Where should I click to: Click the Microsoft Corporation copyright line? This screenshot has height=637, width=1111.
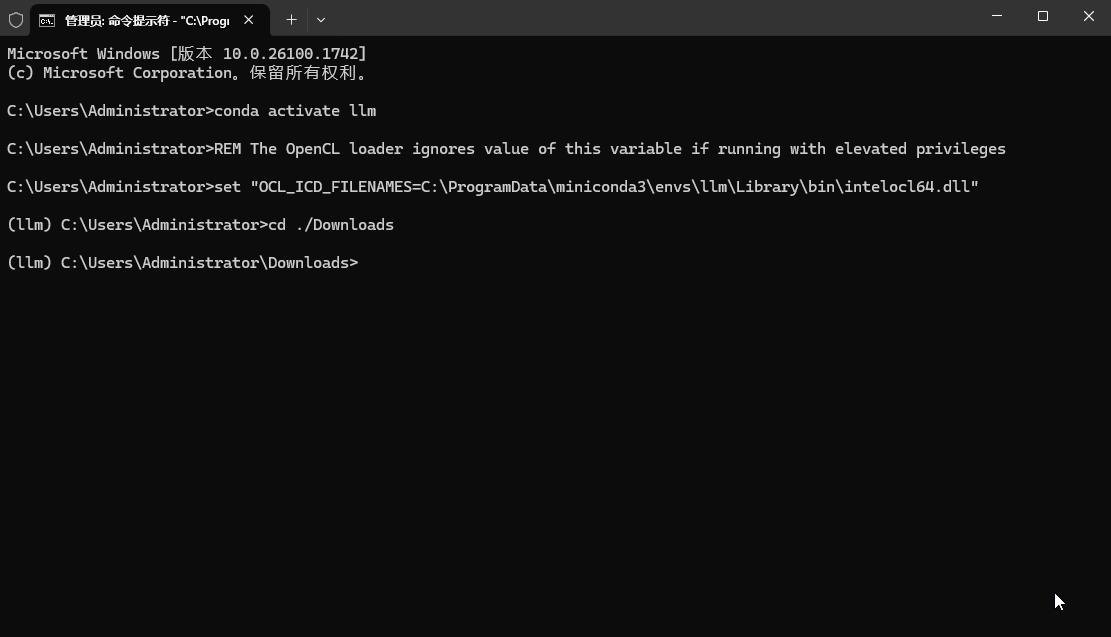tap(187, 73)
